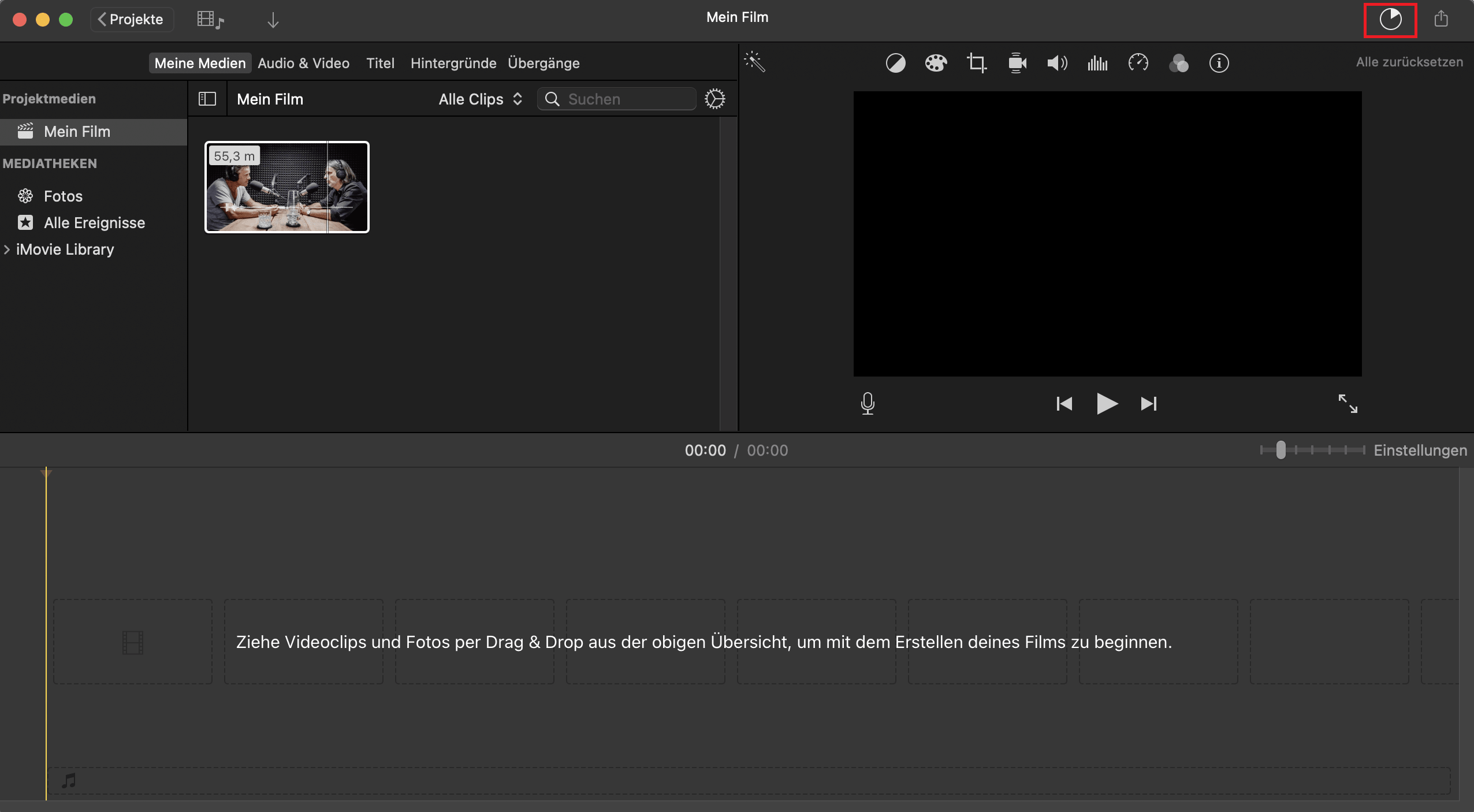Open the volume adjustment speaker icon
The image size is (1474, 812).
coord(1057,63)
